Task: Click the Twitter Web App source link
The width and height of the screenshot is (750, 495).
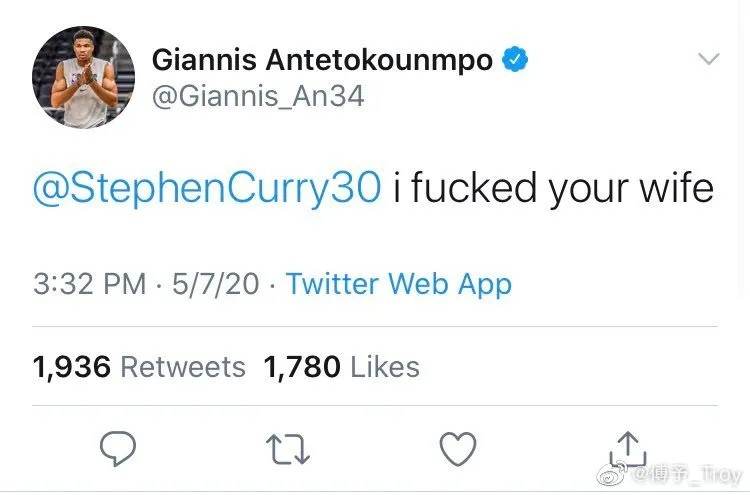Action: pyautogui.click(x=398, y=283)
